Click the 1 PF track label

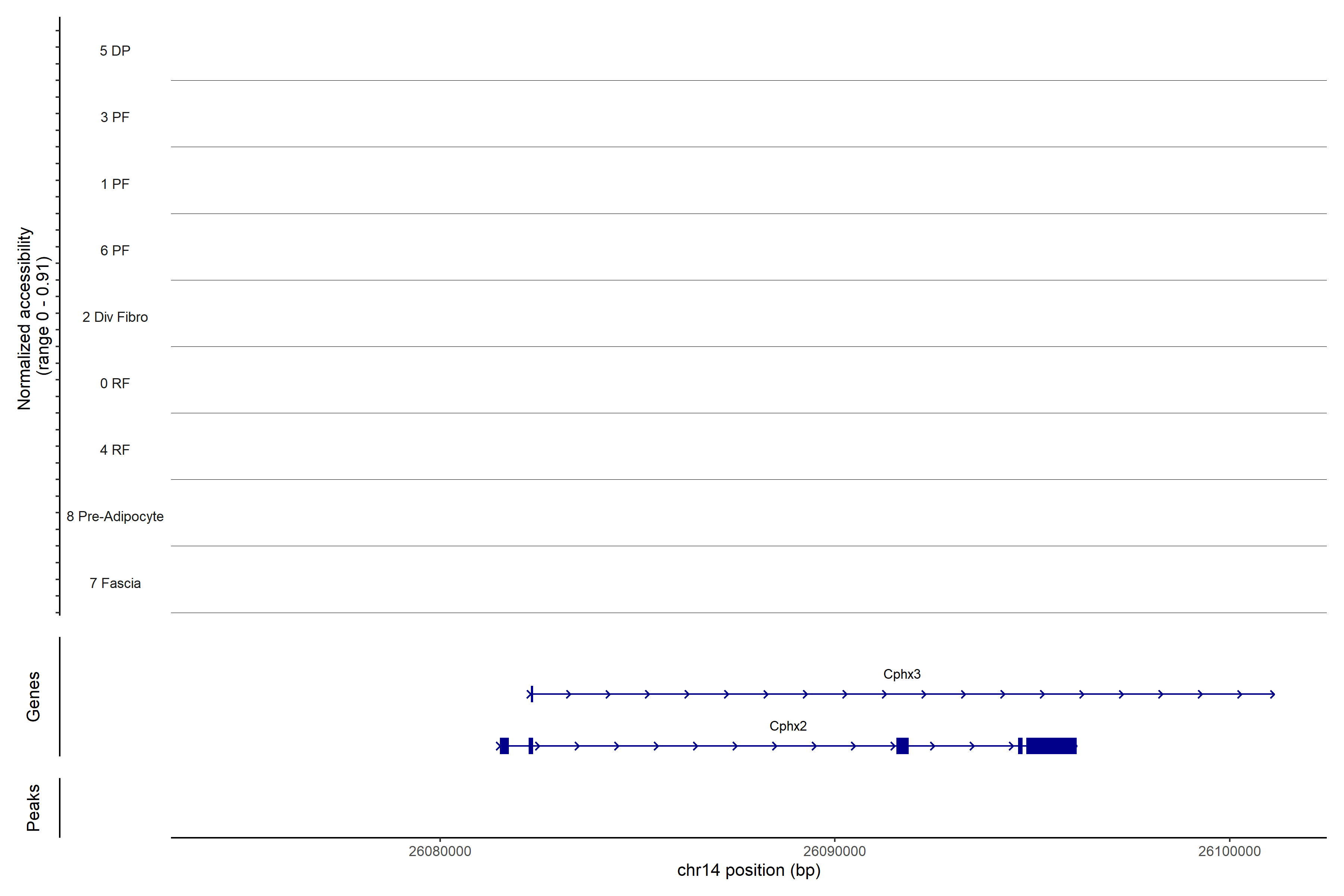click(115, 184)
